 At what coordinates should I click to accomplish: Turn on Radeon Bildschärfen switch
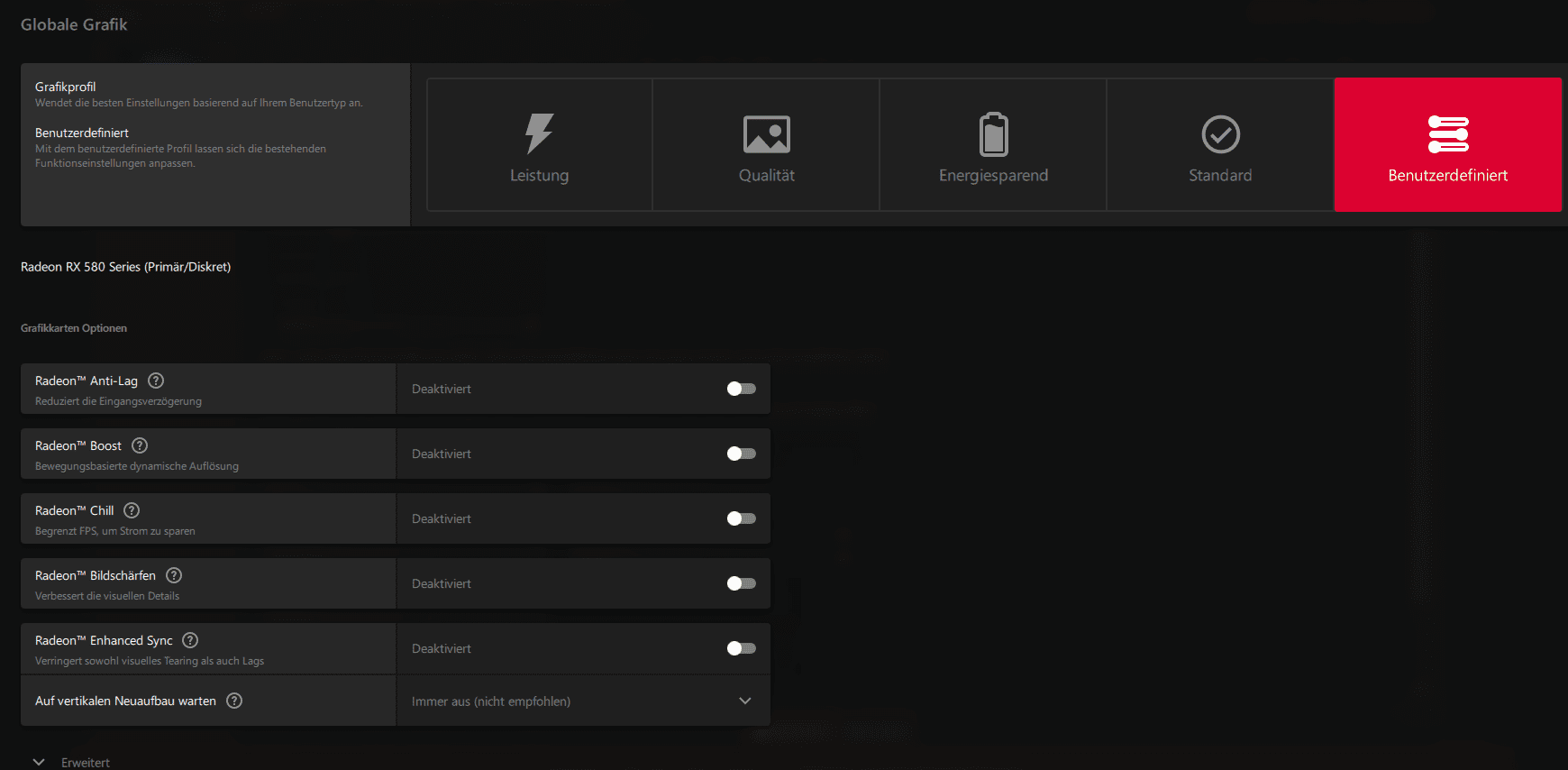pyautogui.click(x=742, y=583)
